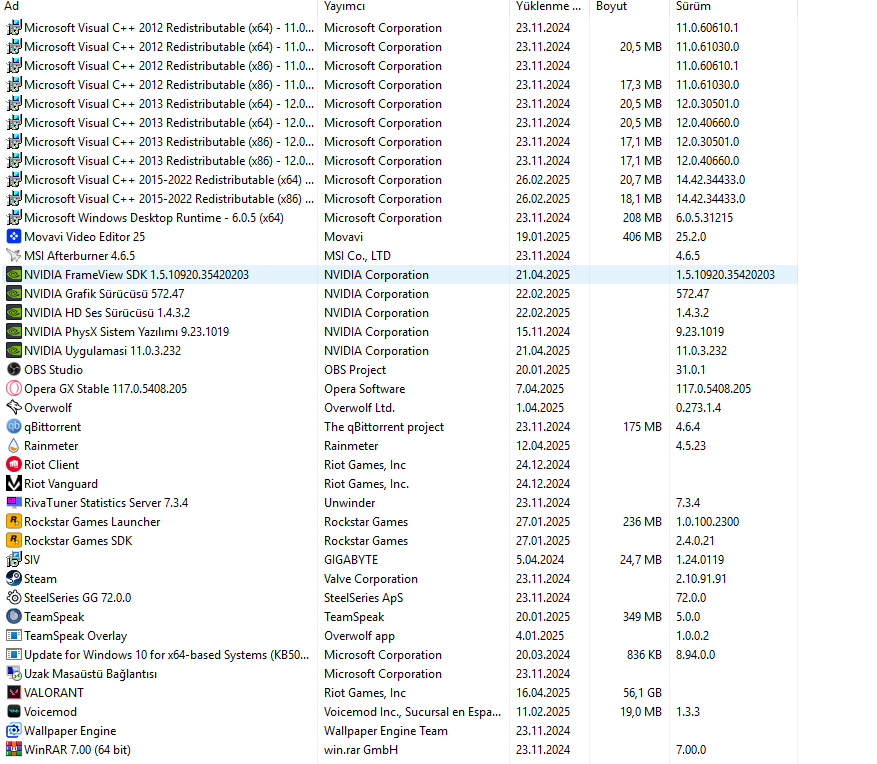
Task: Click the NVIDIA Uygulamasi 11.0.3.232 icon
Action: coord(13,351)
